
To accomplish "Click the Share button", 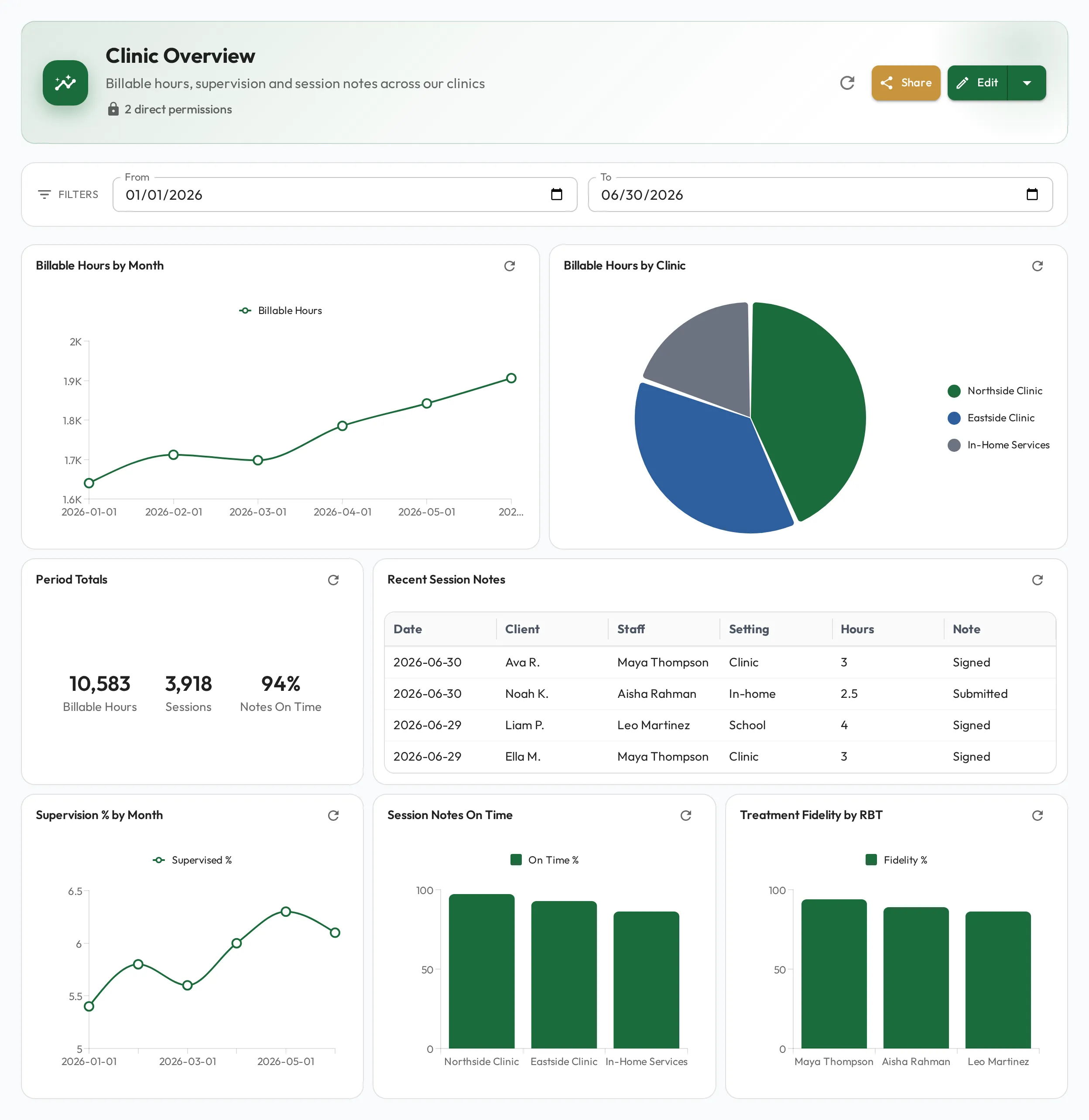I will [x=905, y=83].
